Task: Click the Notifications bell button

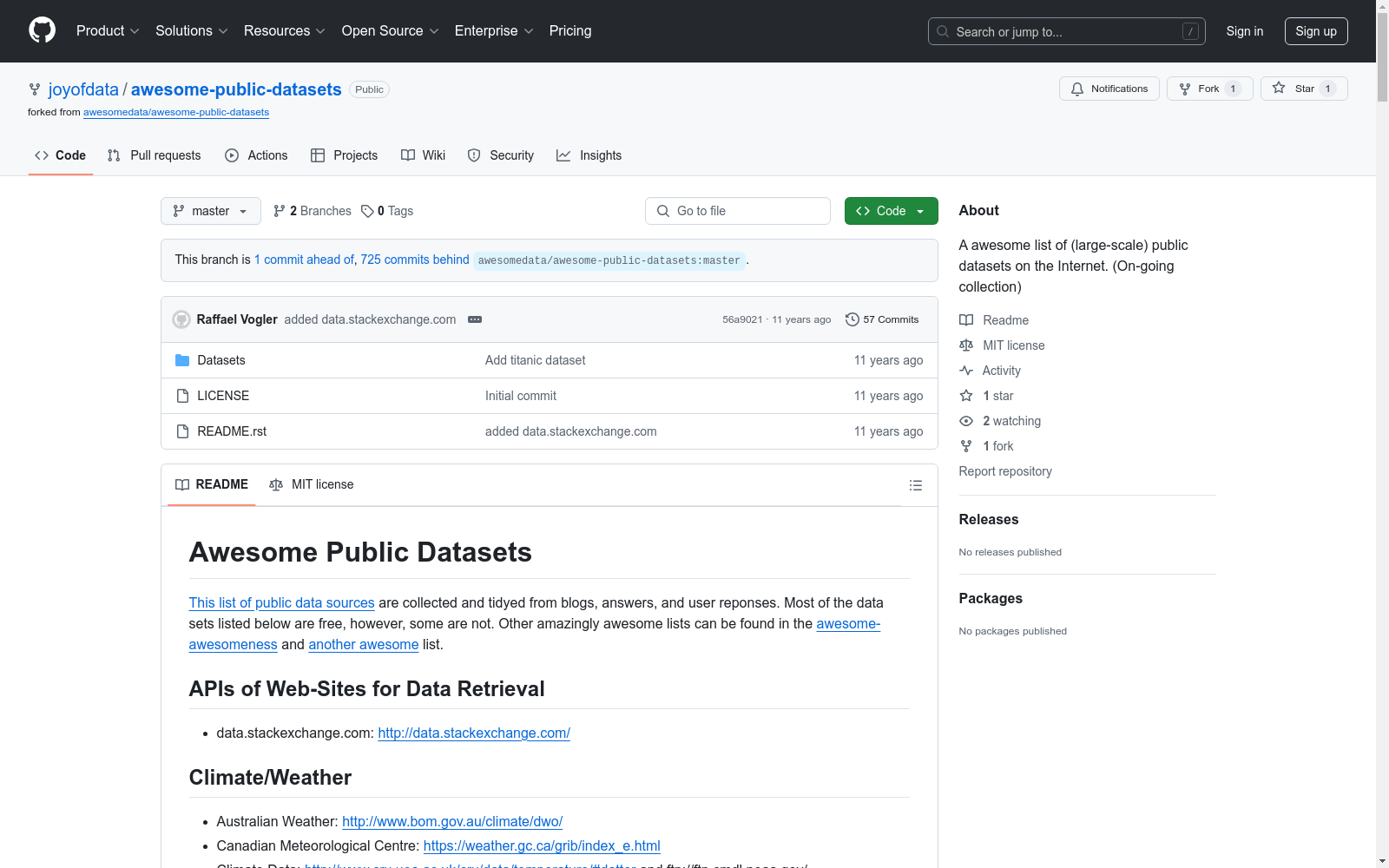Action: (1109, 89)
